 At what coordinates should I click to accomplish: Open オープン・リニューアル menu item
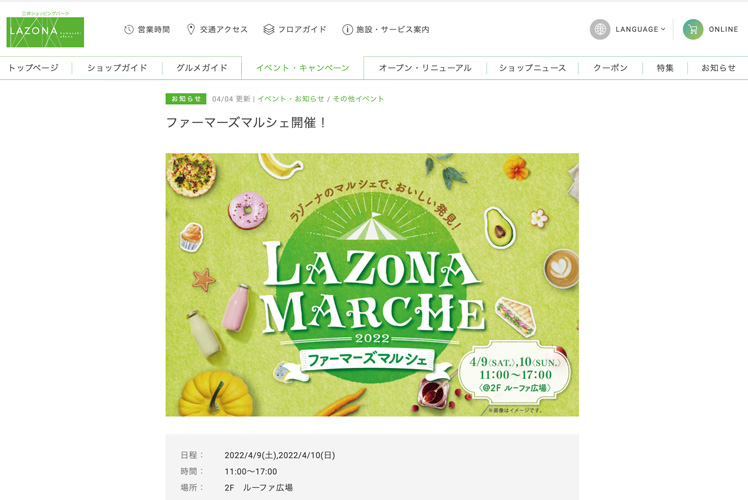tap(425, 68)
